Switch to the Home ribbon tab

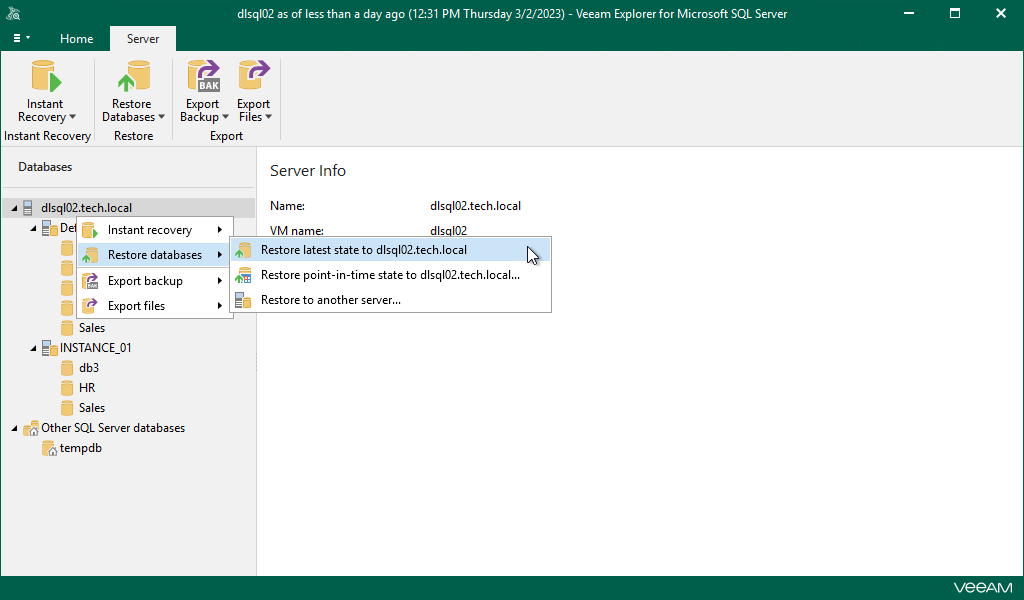76,38
